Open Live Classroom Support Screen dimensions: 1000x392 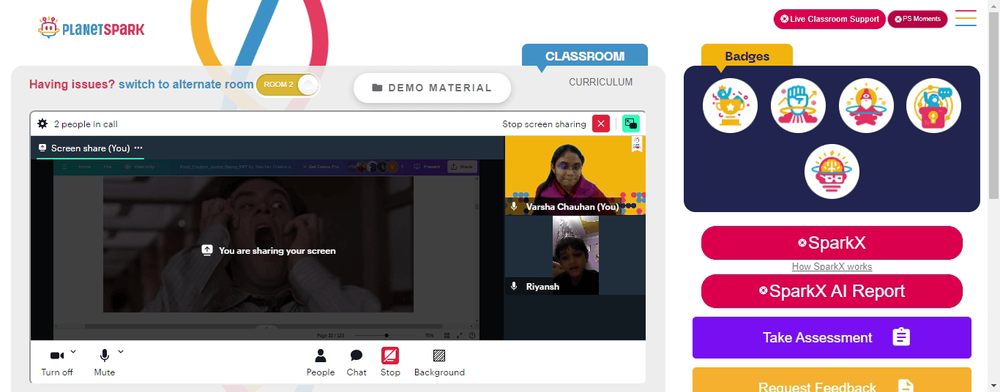point(830,19)
